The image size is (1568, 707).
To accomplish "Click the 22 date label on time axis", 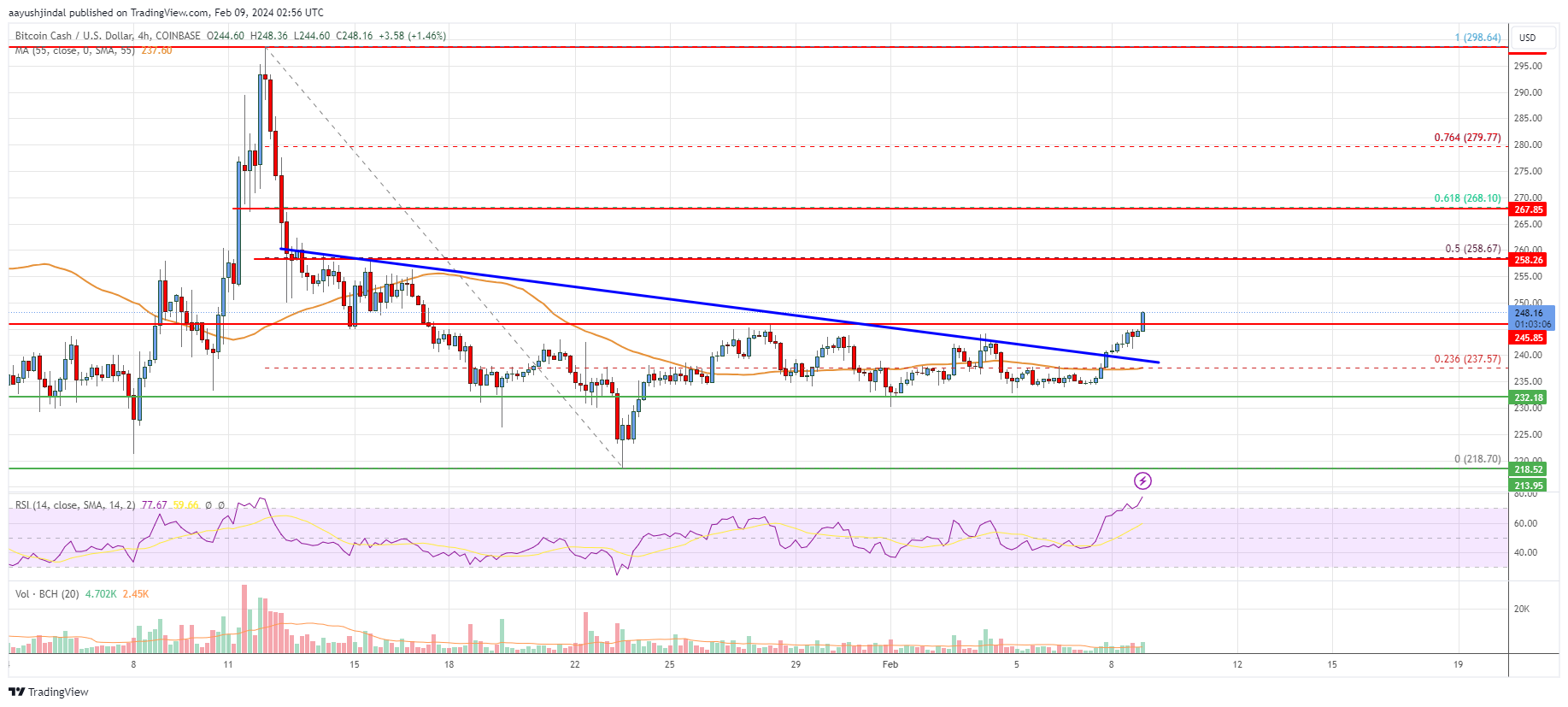I will 575,664.
